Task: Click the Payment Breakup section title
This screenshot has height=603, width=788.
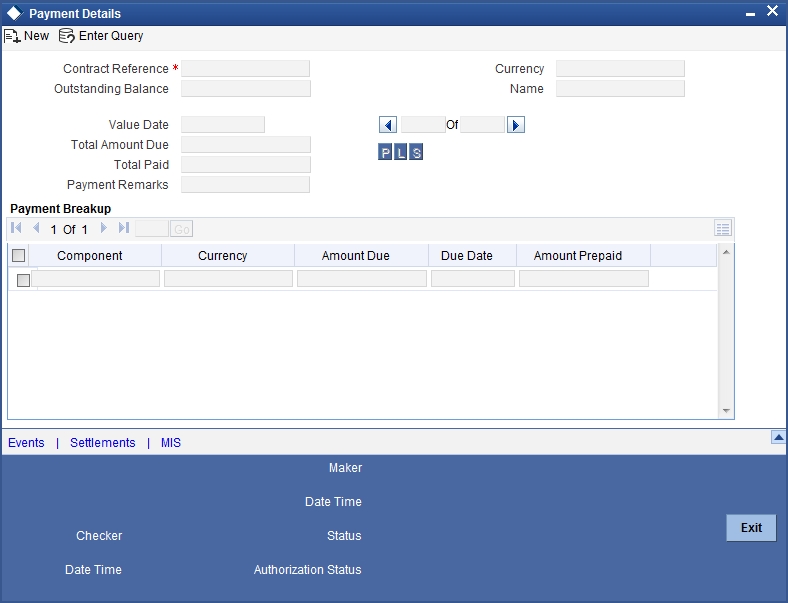Action: 61,209
